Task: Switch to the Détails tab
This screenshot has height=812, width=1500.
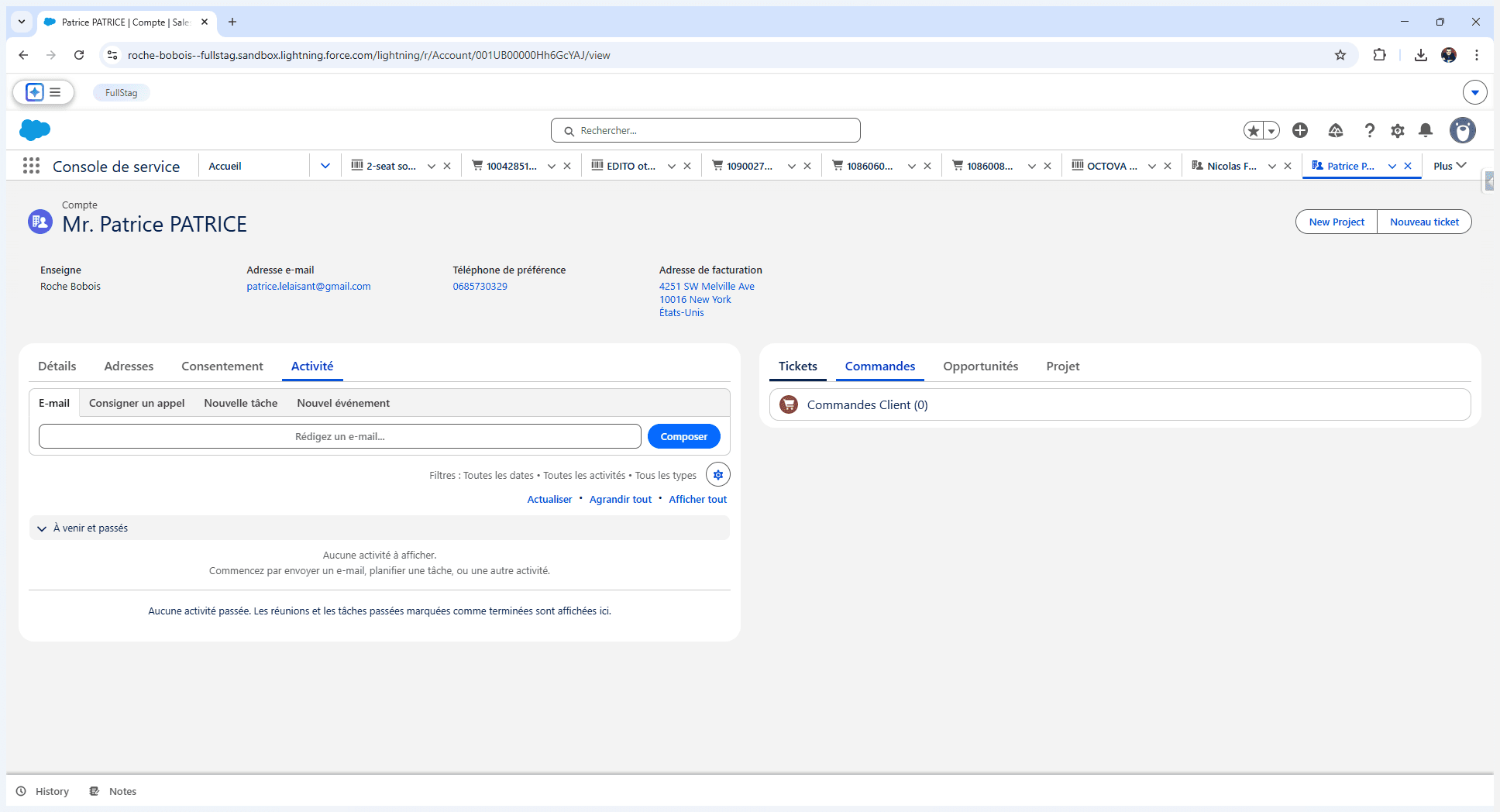Action: 57,366
